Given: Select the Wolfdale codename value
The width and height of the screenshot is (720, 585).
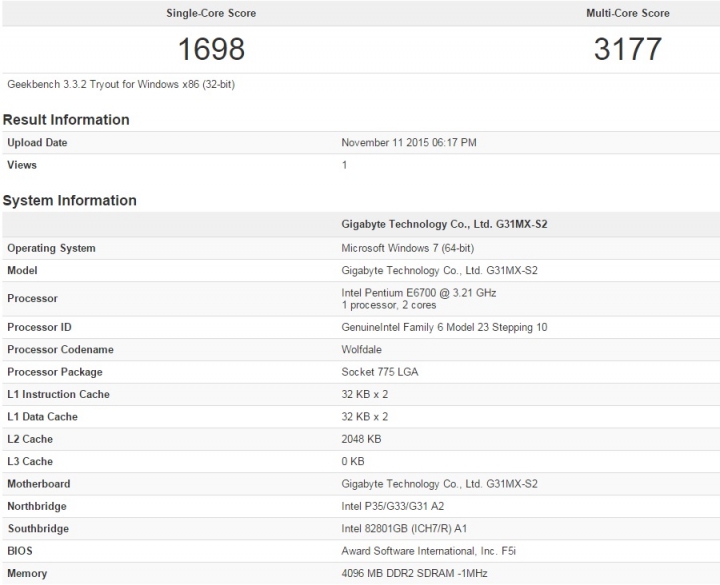Looking at the screenshot, I should (x=361, y=349).
